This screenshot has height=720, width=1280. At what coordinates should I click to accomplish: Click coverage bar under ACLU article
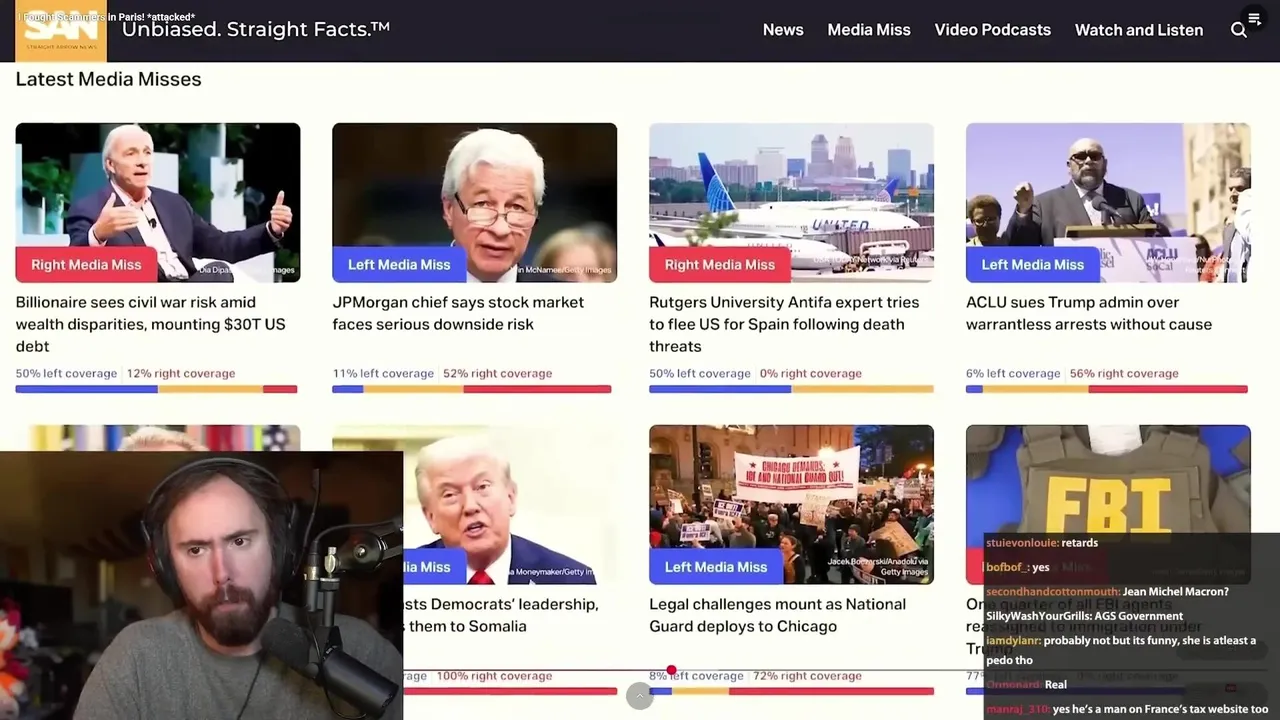(1107, 389)
